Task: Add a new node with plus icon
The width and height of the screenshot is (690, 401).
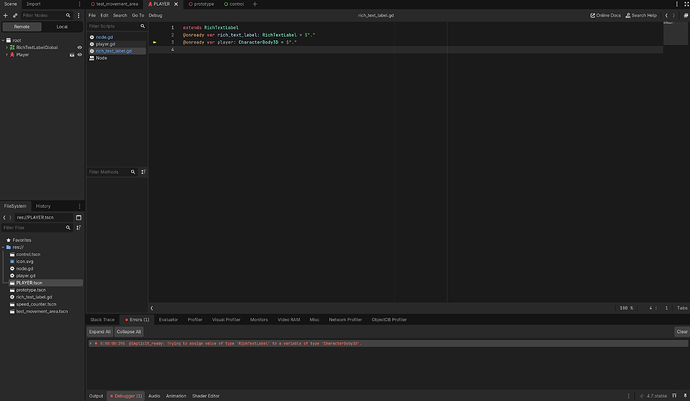Action: pyautogui.click(x=5, y=15)
